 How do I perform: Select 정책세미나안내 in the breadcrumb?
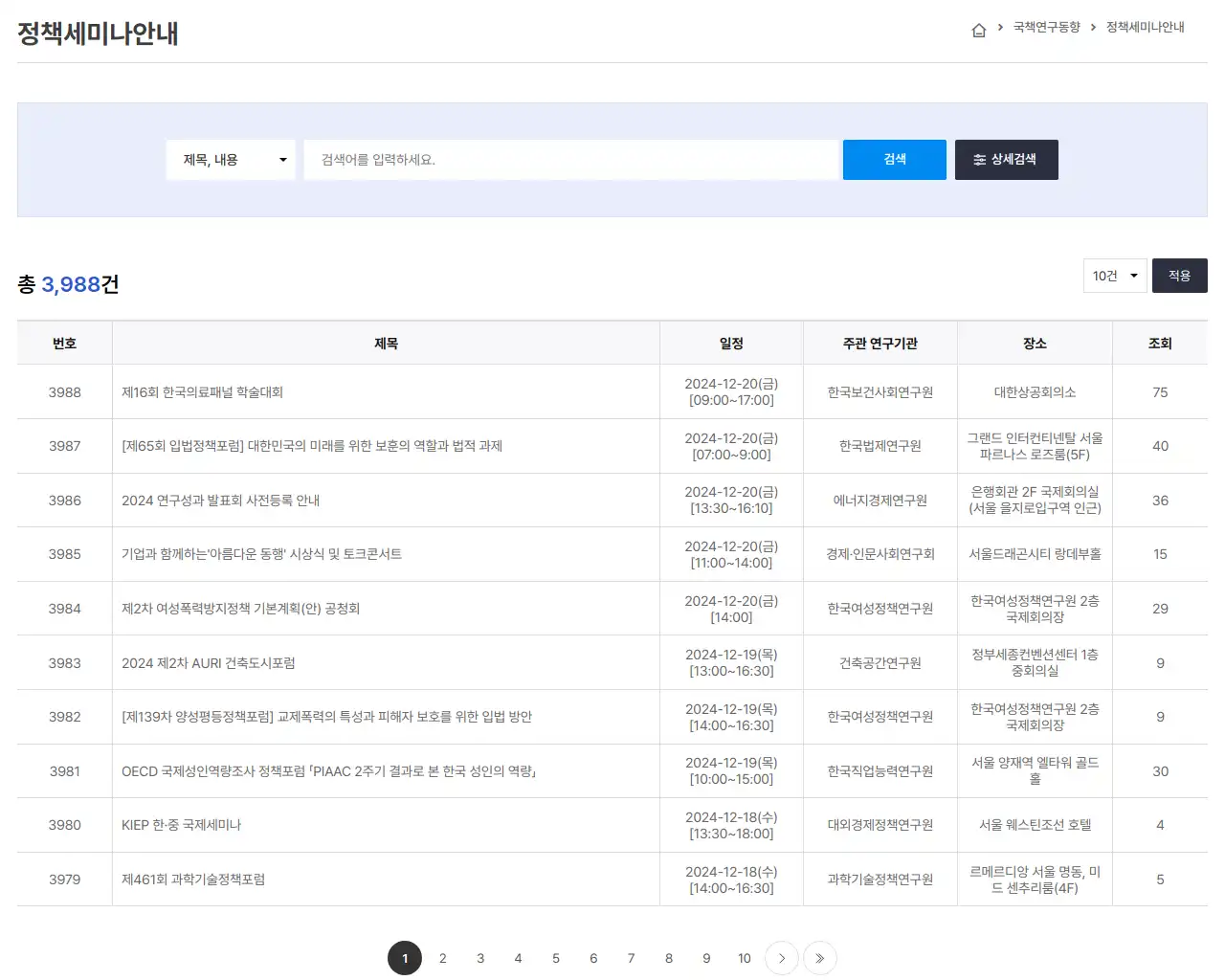point(1145,28)
